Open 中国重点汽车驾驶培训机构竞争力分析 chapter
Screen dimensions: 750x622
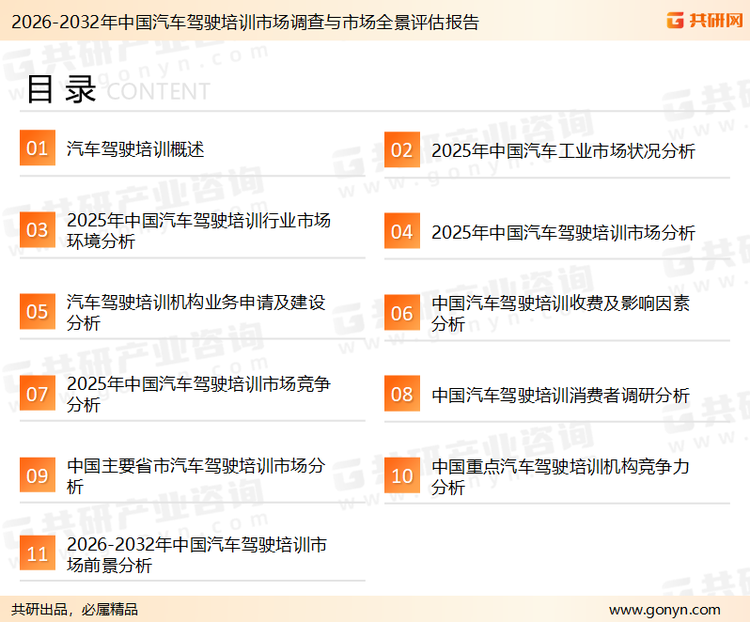click(561, 477)
